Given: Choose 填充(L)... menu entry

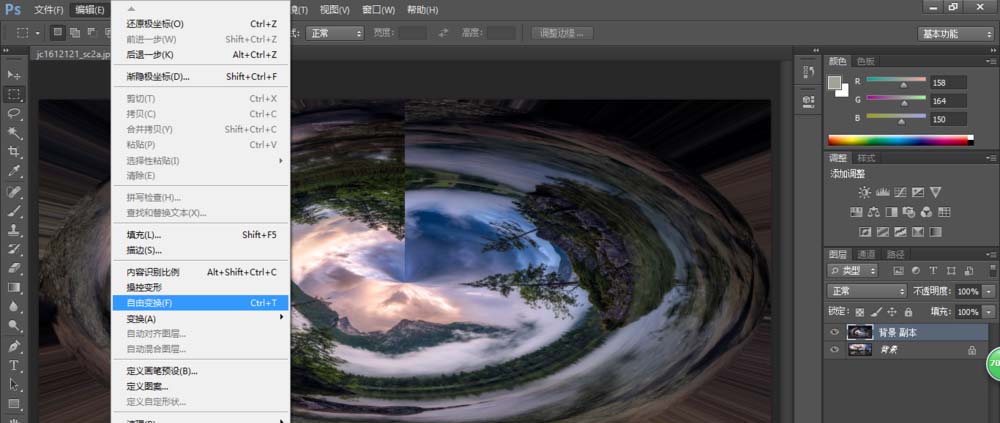Looking at the screenshot, I should 200,235.
